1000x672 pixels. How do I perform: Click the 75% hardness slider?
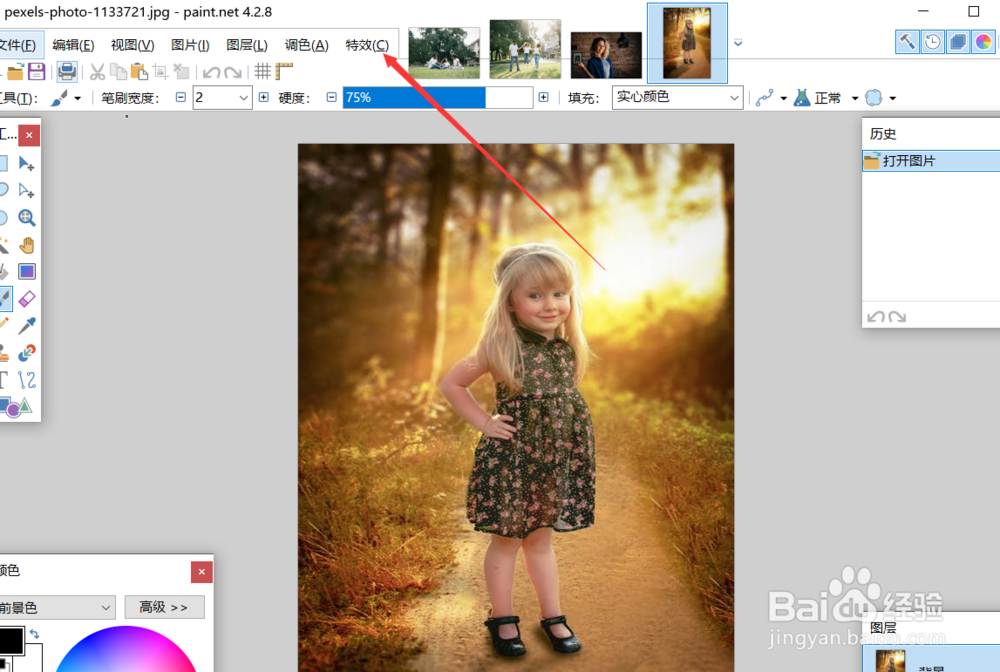click(438, 98)
